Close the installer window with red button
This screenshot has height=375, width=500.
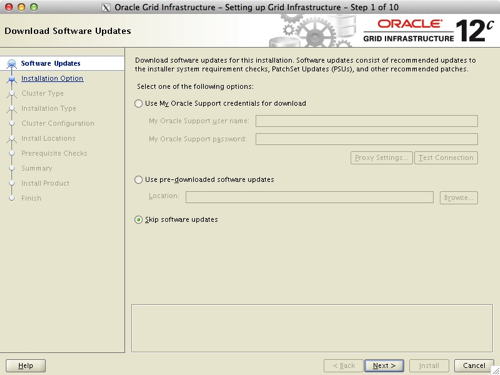point(9,7)
